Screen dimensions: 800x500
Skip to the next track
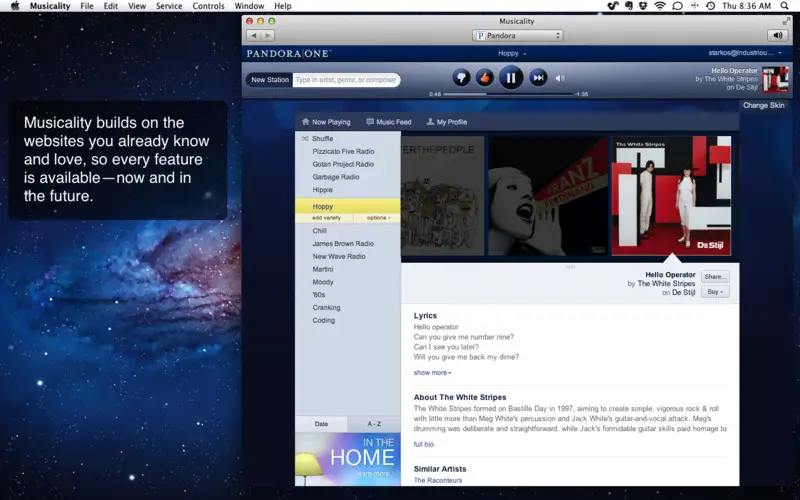coord(538,78)
